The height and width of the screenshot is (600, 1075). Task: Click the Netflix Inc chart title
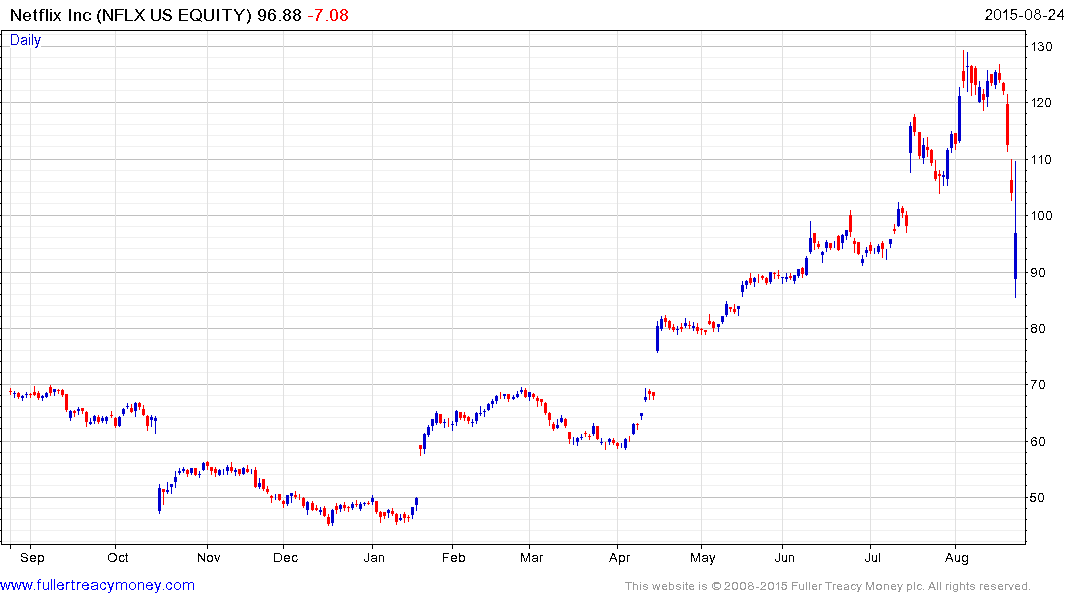point(131,15)
